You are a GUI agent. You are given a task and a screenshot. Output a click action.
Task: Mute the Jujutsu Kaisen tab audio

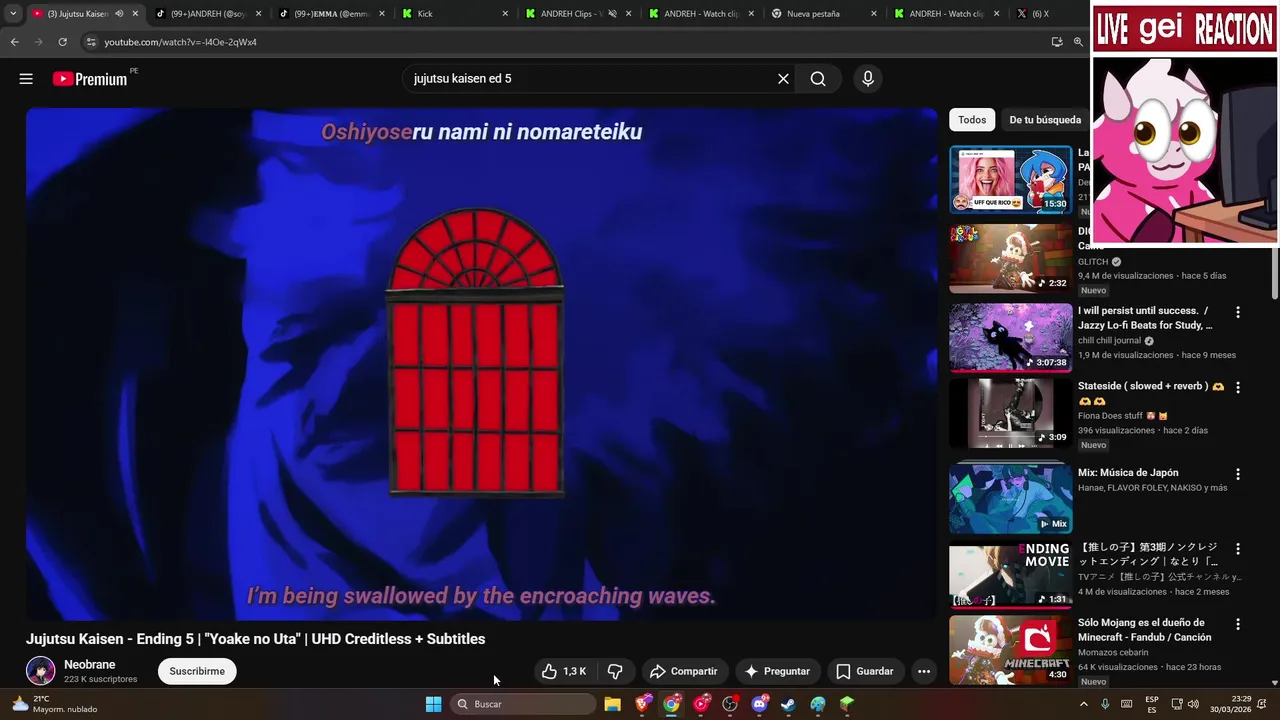point(119,14)
